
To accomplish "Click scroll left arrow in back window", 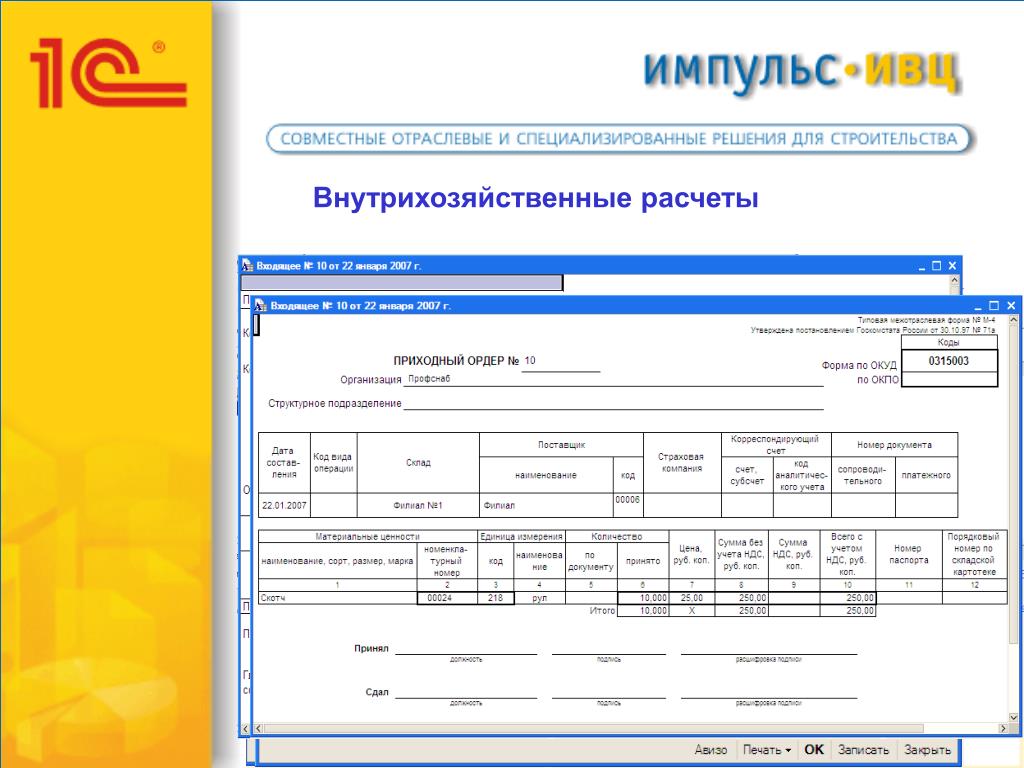I will pos(246,728).
